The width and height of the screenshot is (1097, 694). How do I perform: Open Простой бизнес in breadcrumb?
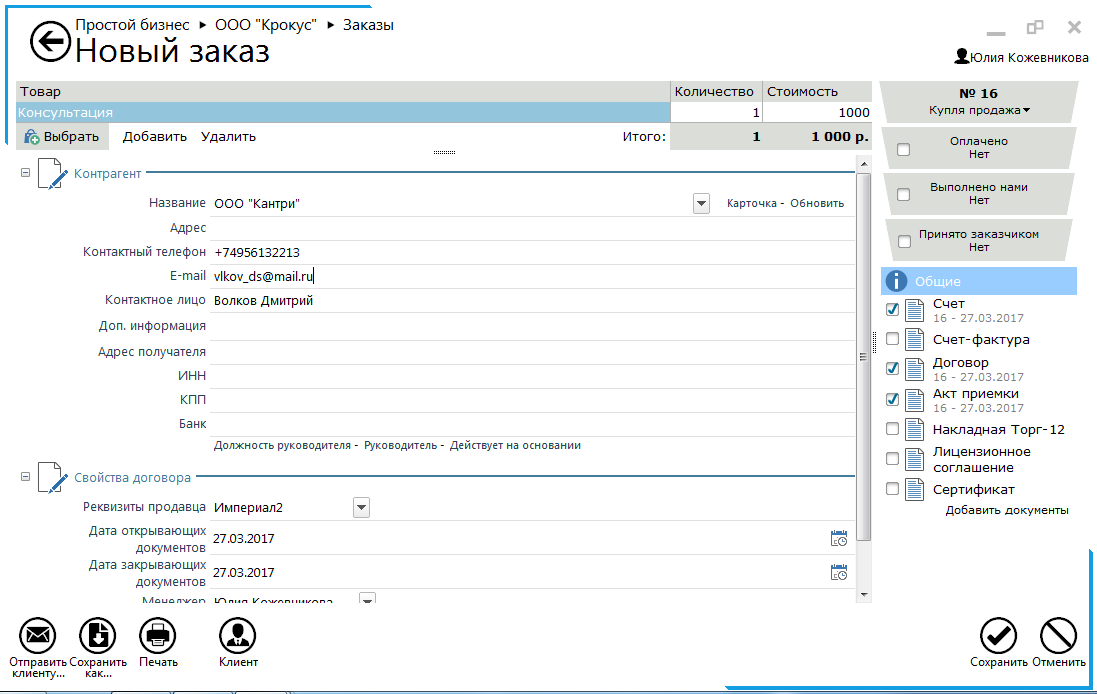click(132, 25)
